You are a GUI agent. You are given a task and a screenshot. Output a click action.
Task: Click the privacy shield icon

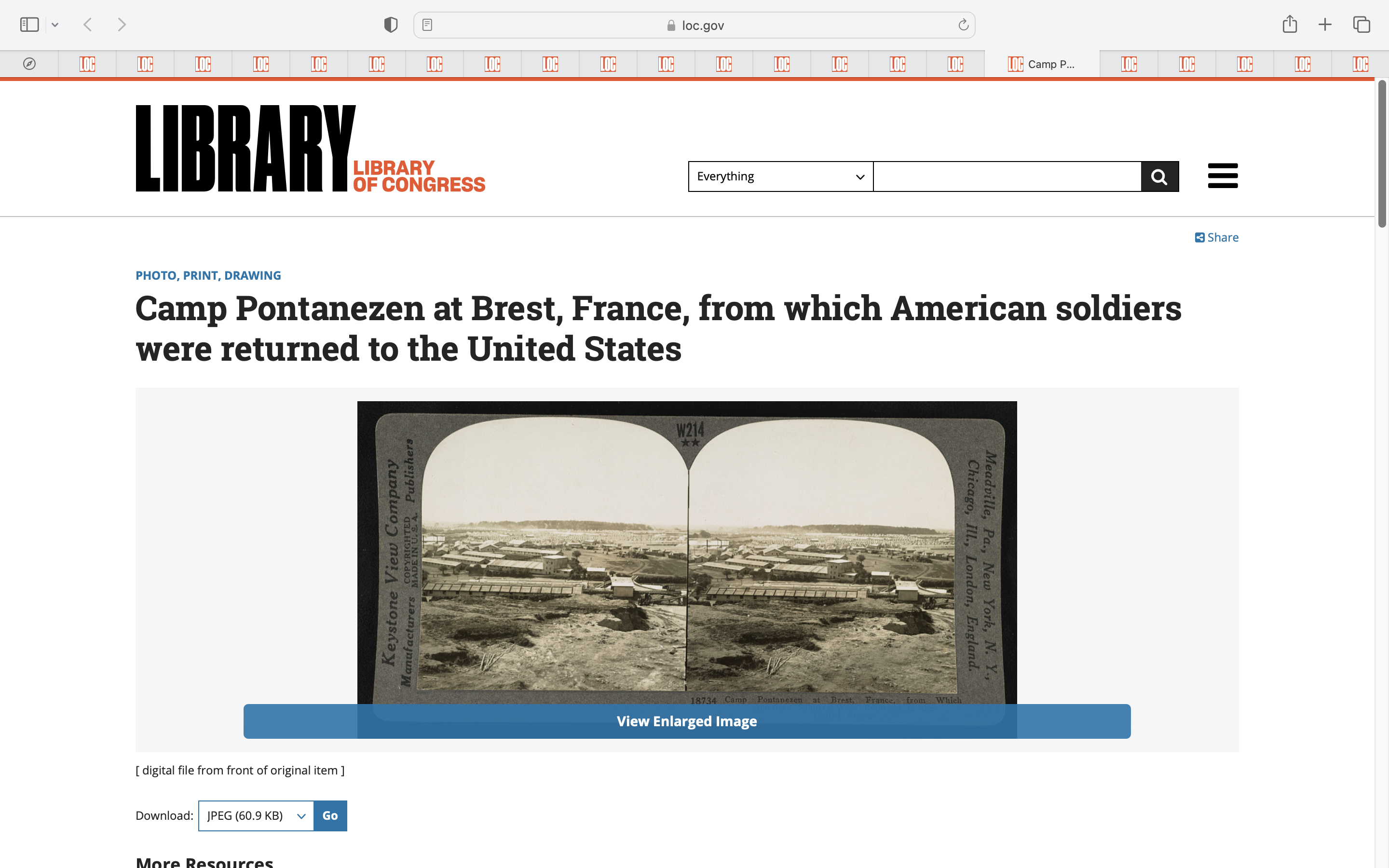tap(391, 25)
